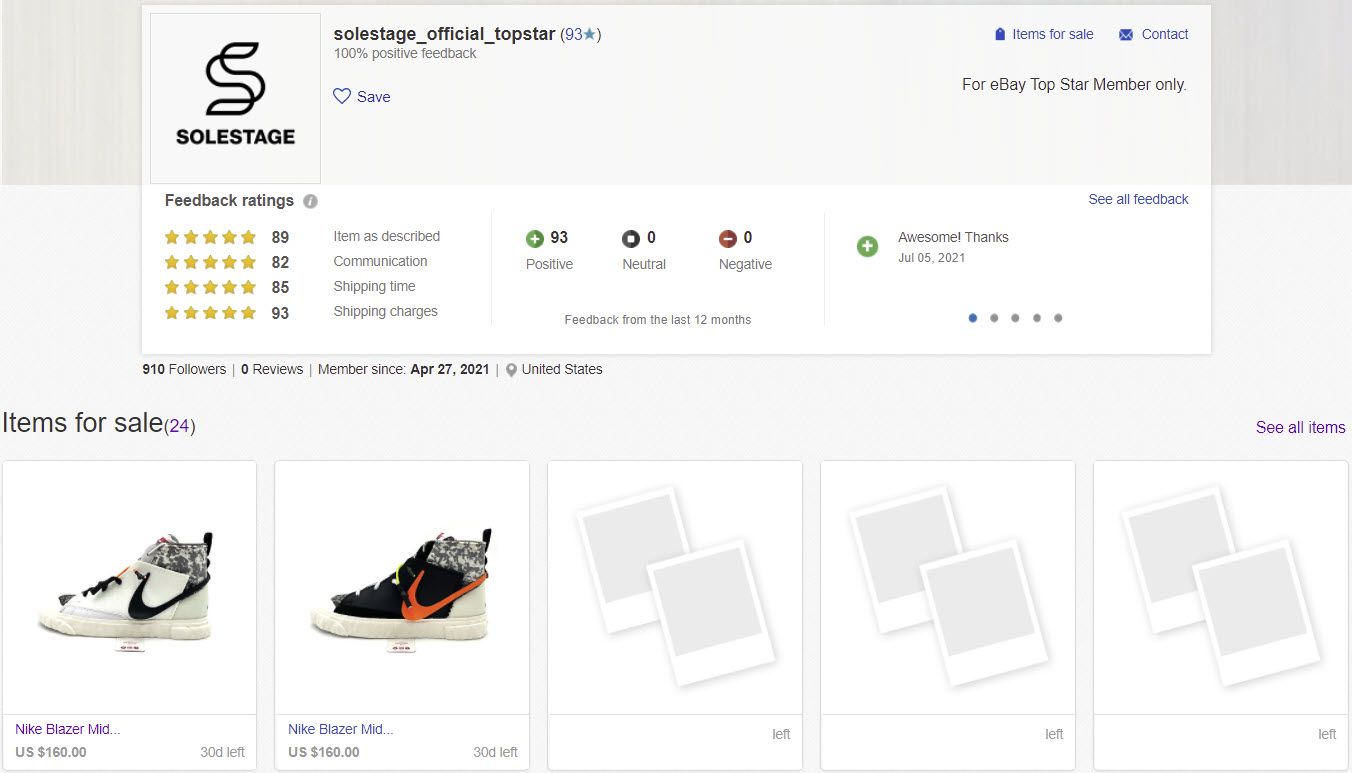Click the 910 Followers text

[x=184, y=369]
